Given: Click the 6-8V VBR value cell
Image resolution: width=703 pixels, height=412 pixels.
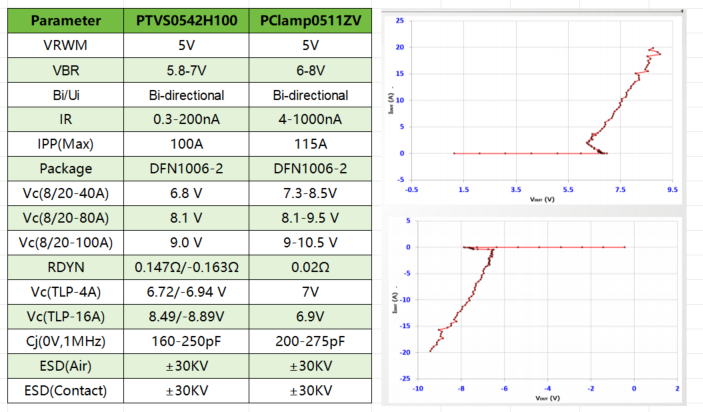Looking at the screenshot, I should pyautogui.click(x=312, y=71).
